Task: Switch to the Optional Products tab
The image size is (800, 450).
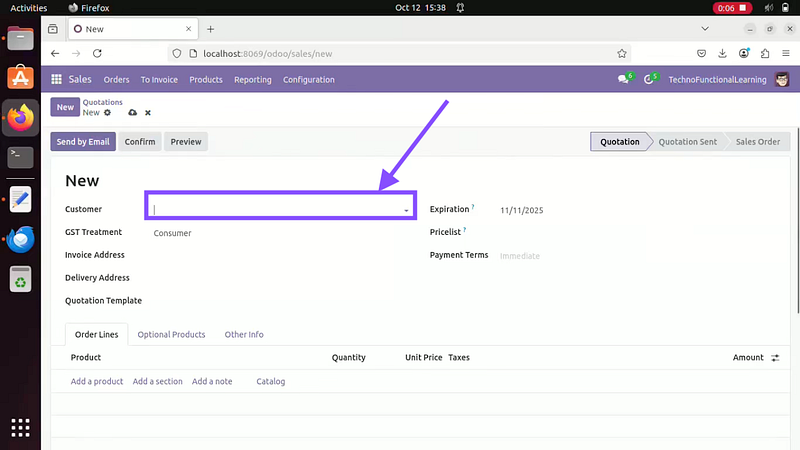Action: click(171, 334)
